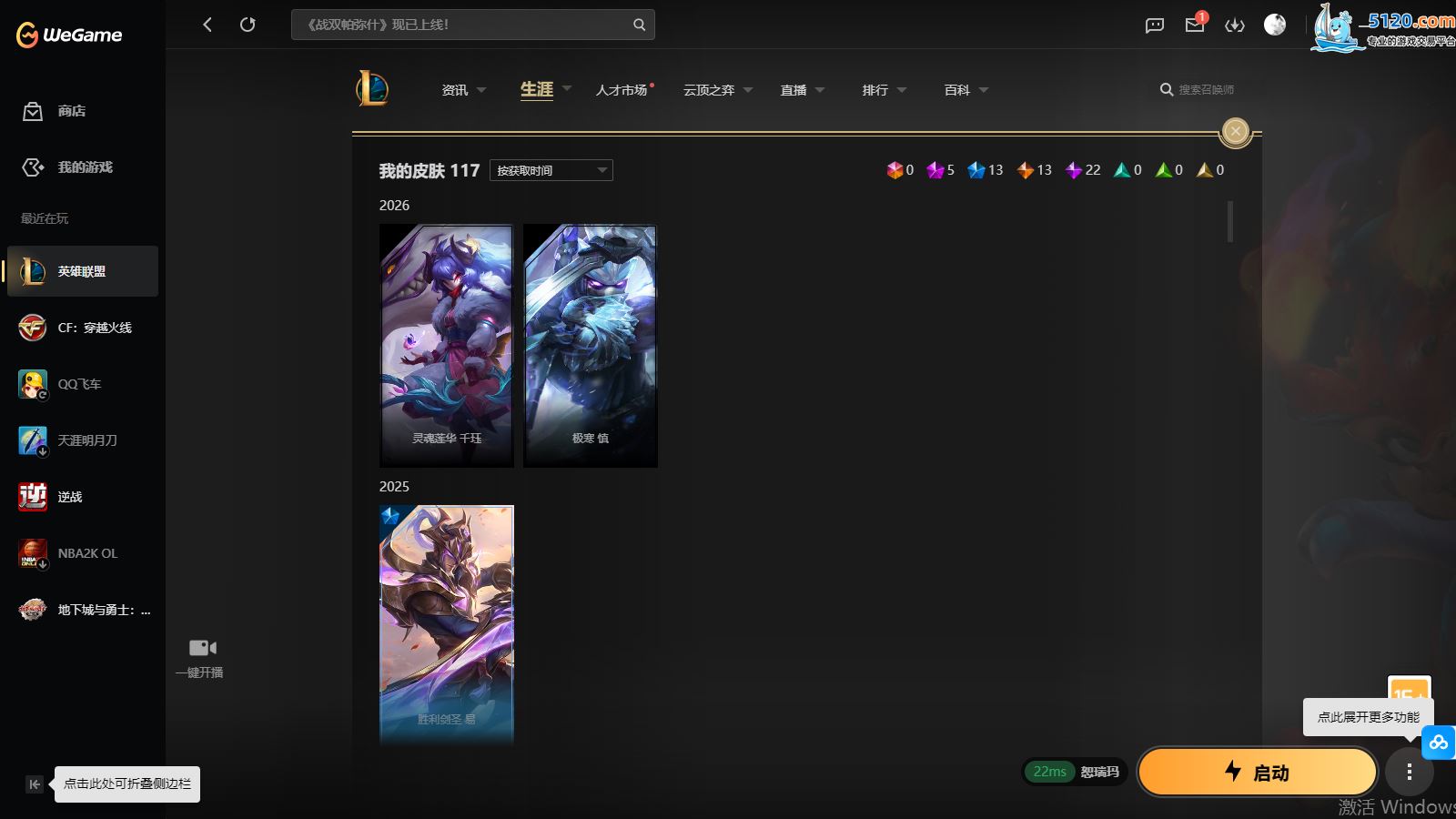Open the 排行 tab

tap(875, 90)
